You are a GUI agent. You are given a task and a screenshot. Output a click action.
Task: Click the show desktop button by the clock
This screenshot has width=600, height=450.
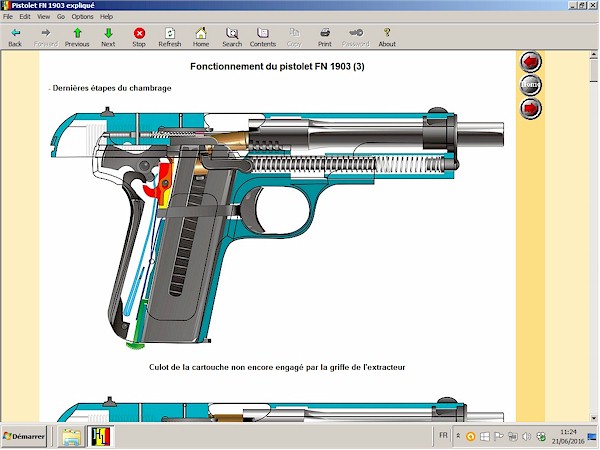pos(592,437)
